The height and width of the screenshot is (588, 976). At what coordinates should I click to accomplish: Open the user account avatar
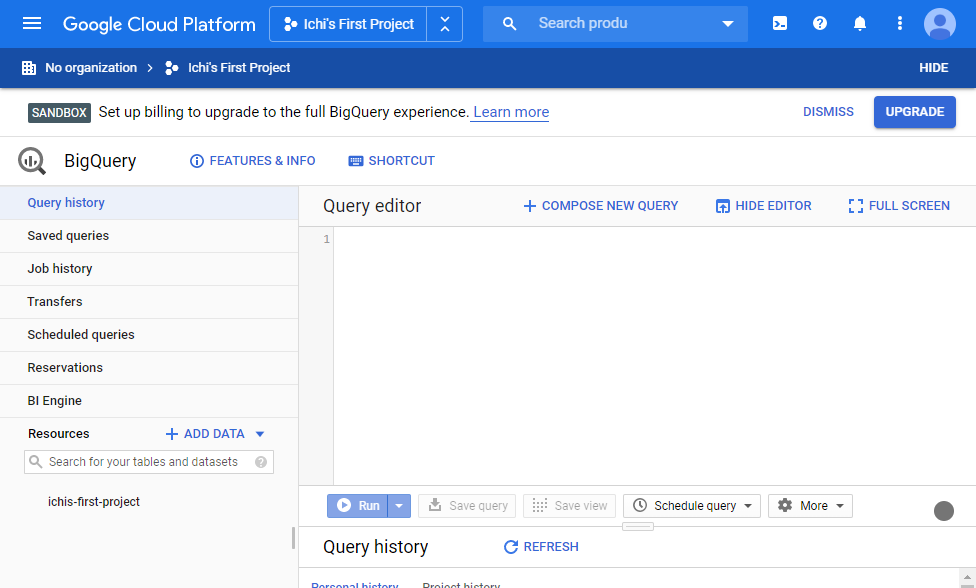coord(939,24)
